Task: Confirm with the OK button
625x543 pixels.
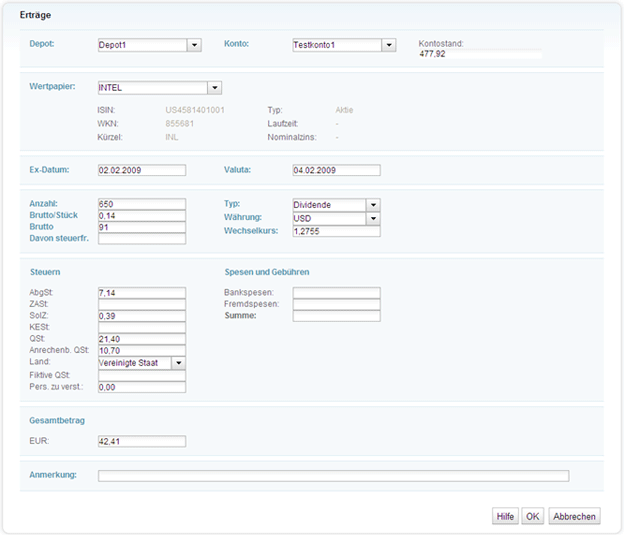Action: point(533,516)
